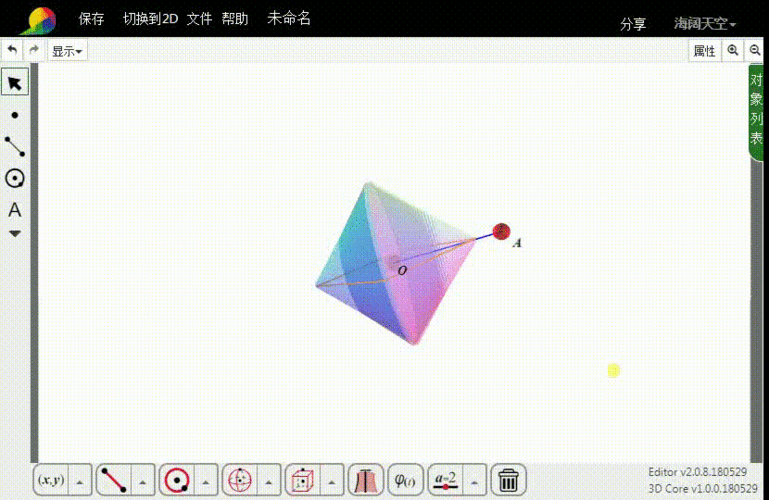769x500 pixels.
Task: Expand the a=2 slider tool options
Action: click(475, 480)
